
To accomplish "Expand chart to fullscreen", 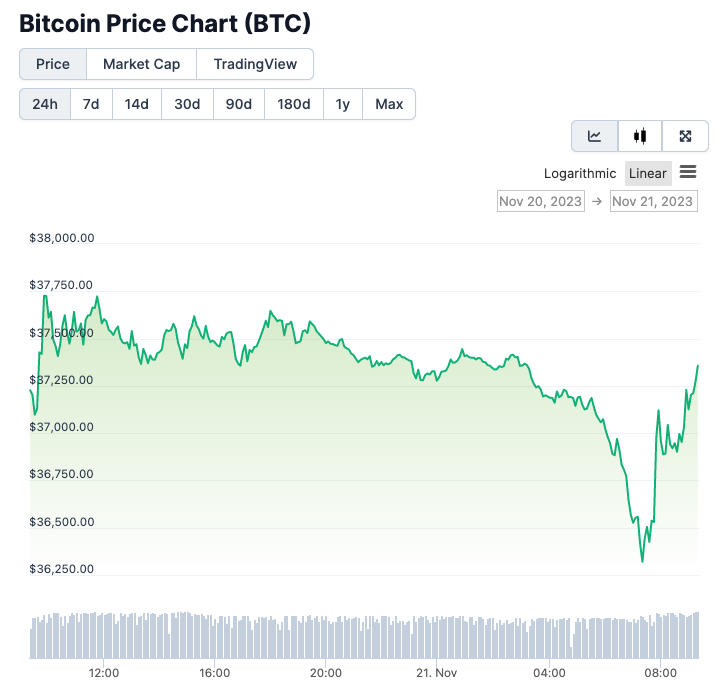I will [685, 136].
